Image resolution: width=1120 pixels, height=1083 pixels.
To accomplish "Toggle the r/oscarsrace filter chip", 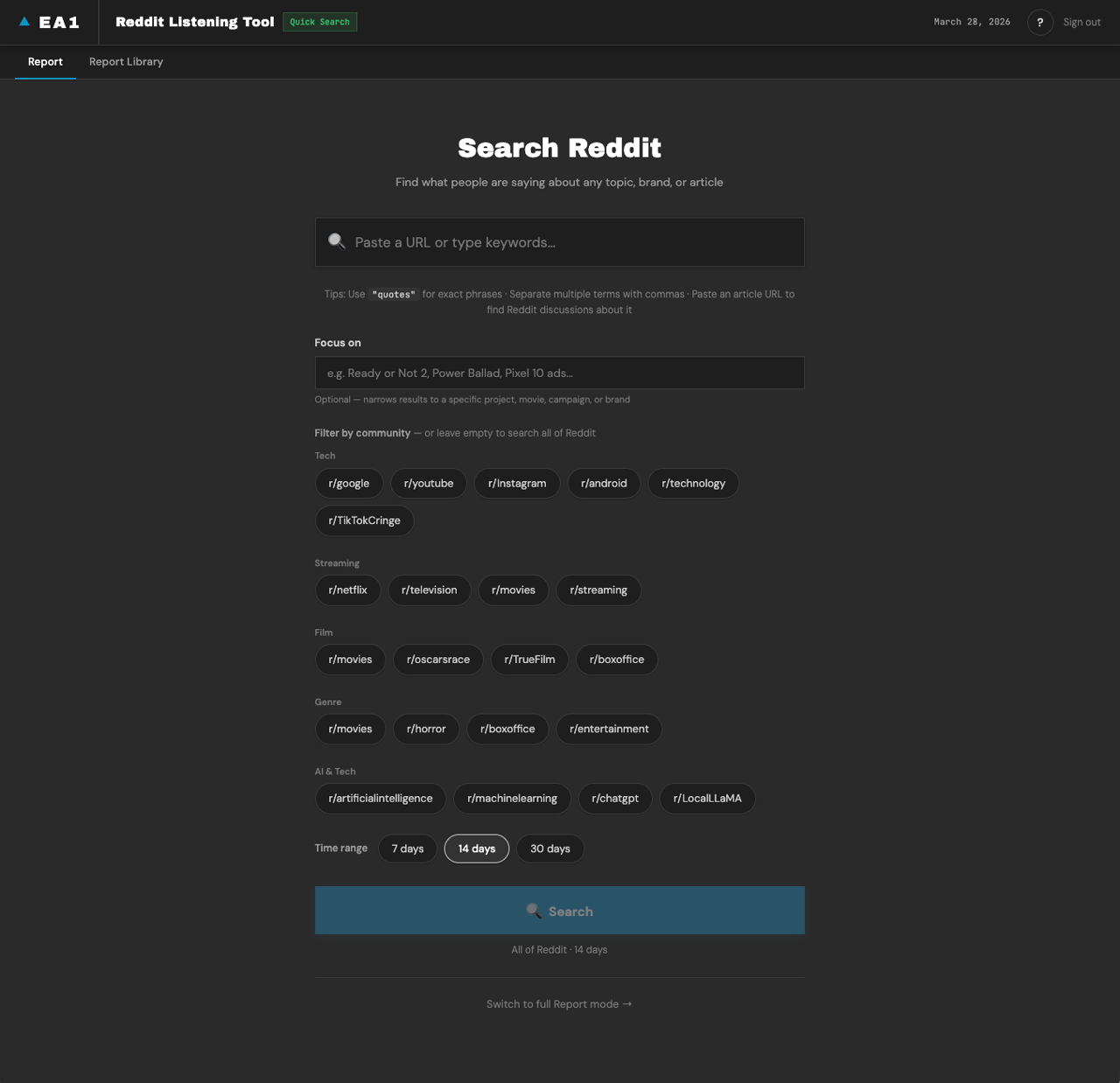I will click(x=438, y=660).
